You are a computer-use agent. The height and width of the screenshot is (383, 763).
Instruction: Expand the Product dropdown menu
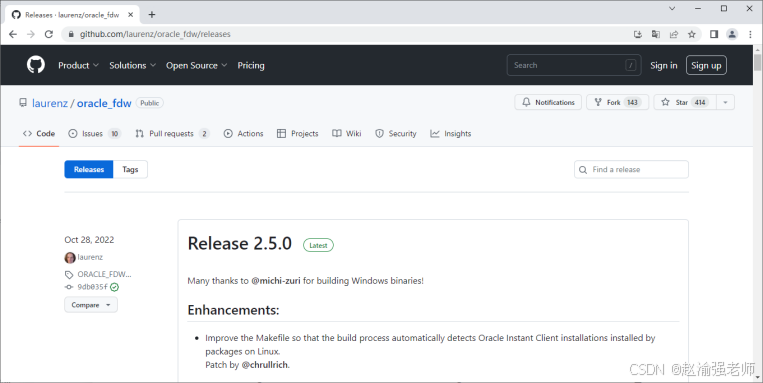tap(78, 65)
